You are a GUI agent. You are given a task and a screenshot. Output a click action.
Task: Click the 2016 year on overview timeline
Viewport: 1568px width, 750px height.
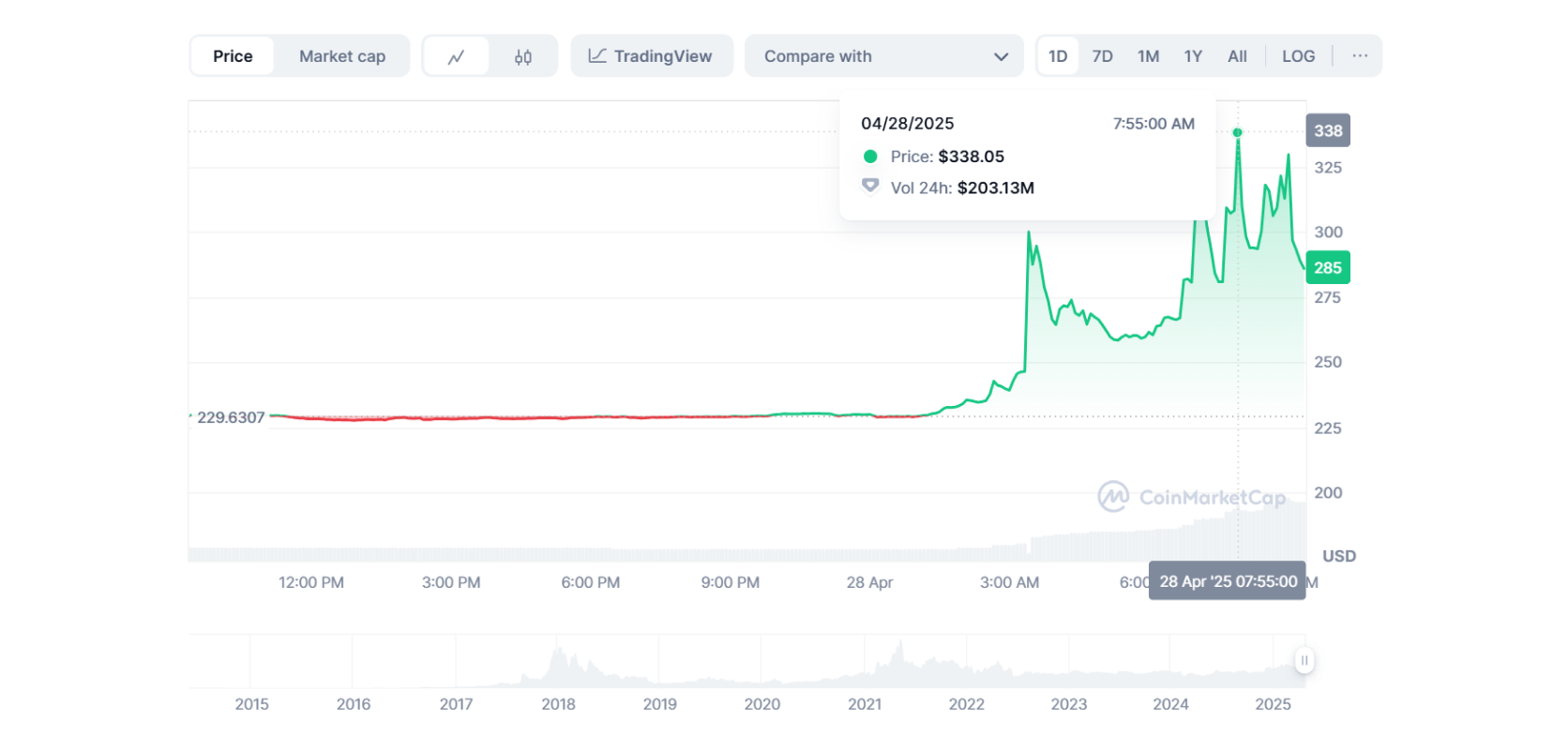(354, 704)
